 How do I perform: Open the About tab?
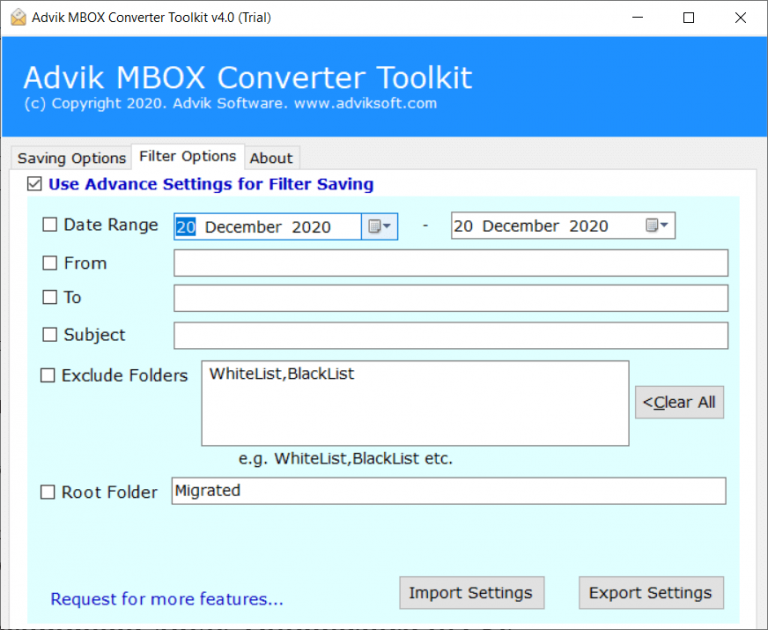(x=271, y=158)
